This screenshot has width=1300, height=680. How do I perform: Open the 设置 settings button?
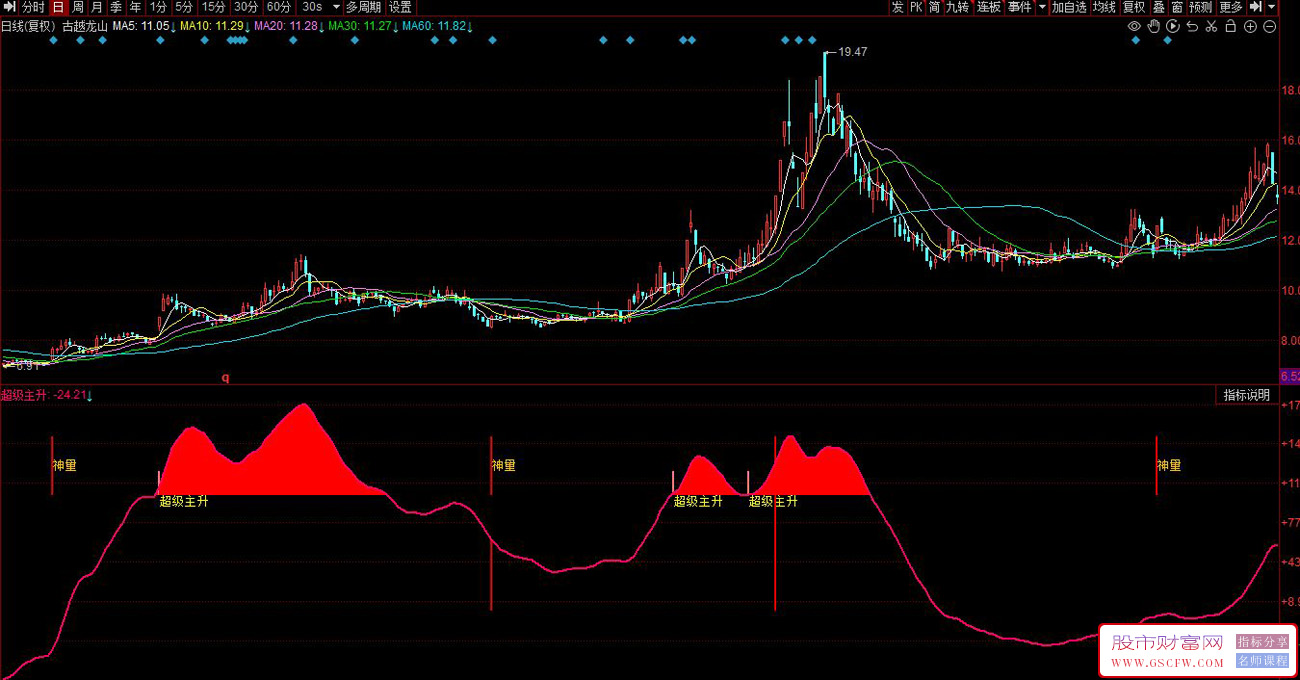click(x=400, y=7)
